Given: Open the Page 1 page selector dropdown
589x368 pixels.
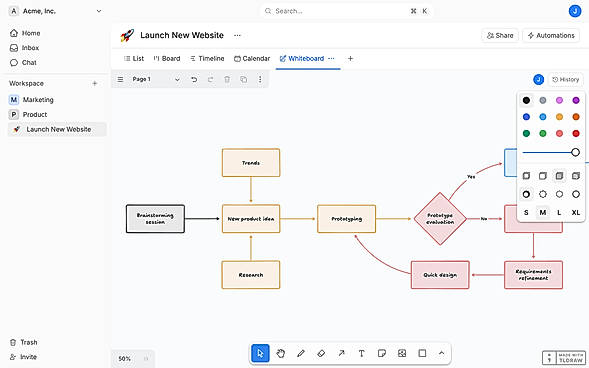Looking at the screenshot, I should (x=156, y=79).
